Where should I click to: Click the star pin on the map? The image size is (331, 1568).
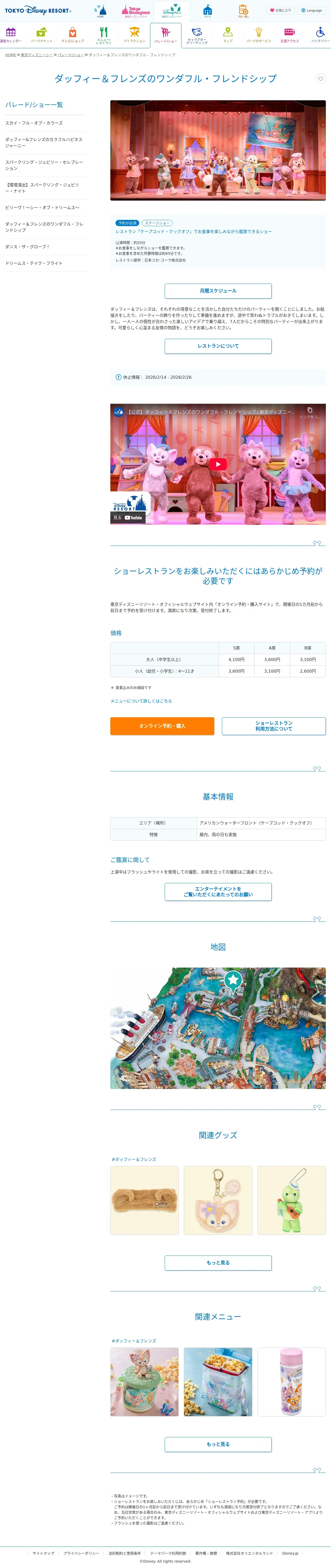coord(233,981)
